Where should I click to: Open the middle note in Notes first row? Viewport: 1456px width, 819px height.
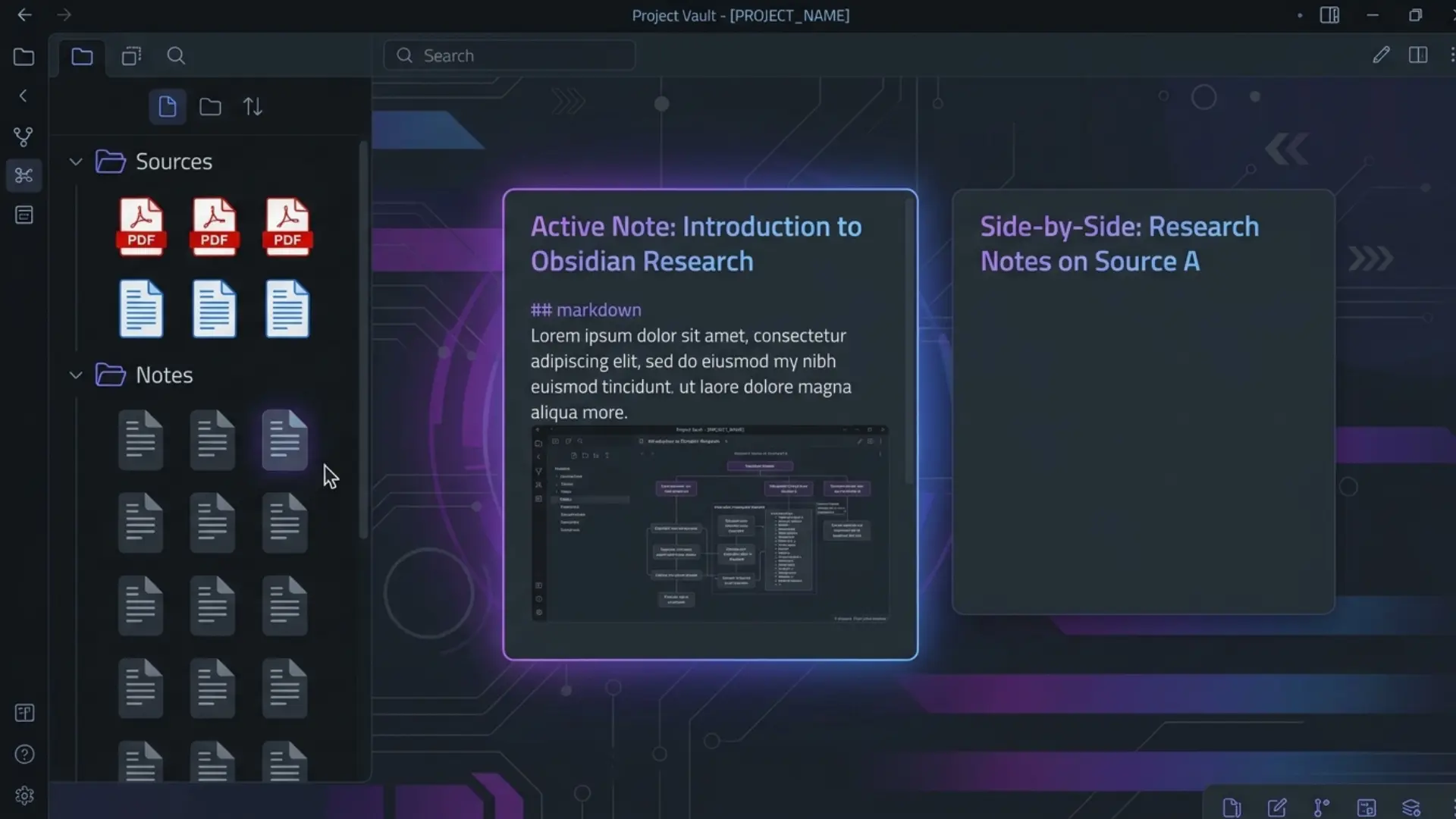(x=212, y=440)
